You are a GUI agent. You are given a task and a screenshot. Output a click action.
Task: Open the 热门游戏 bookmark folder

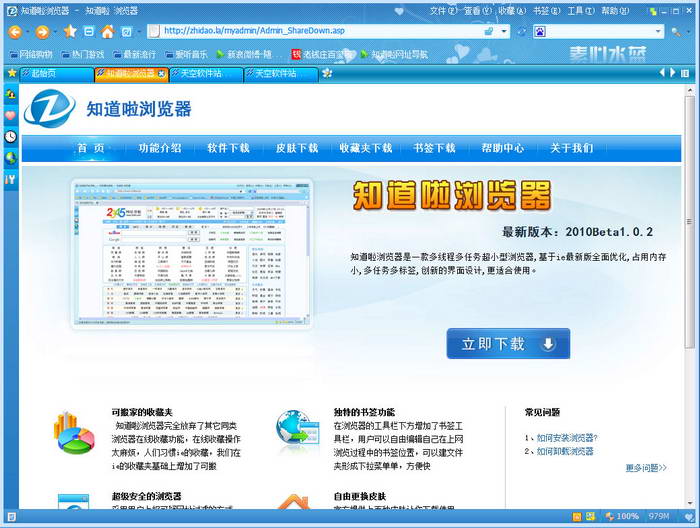83,54
